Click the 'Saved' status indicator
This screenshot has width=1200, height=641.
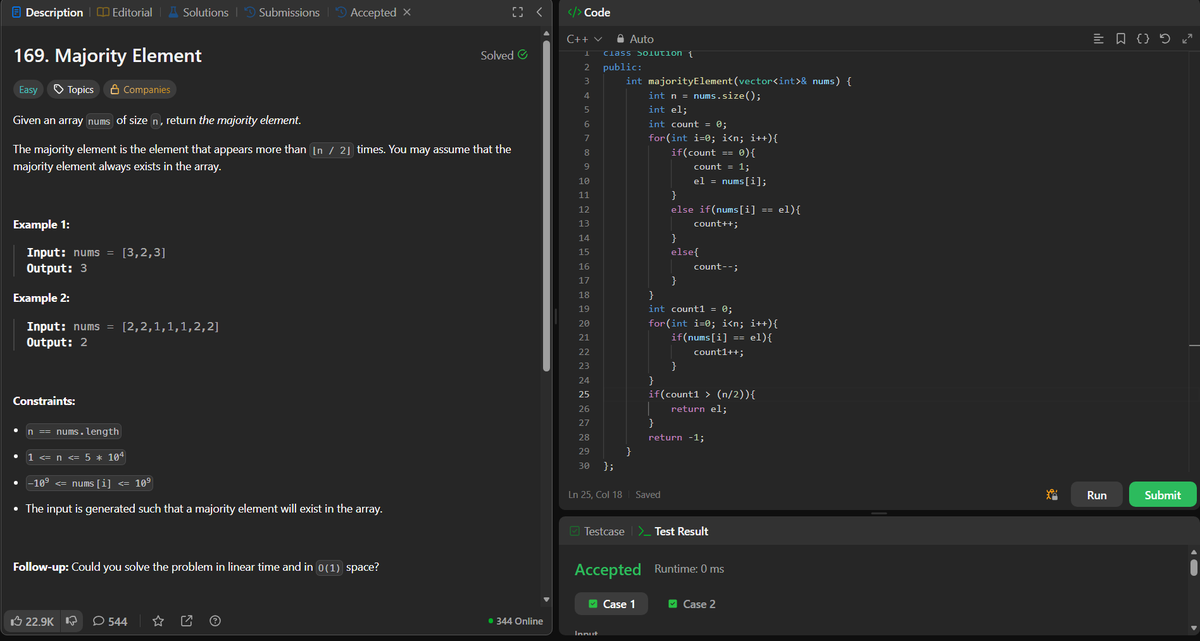click(x=647, y=495)
